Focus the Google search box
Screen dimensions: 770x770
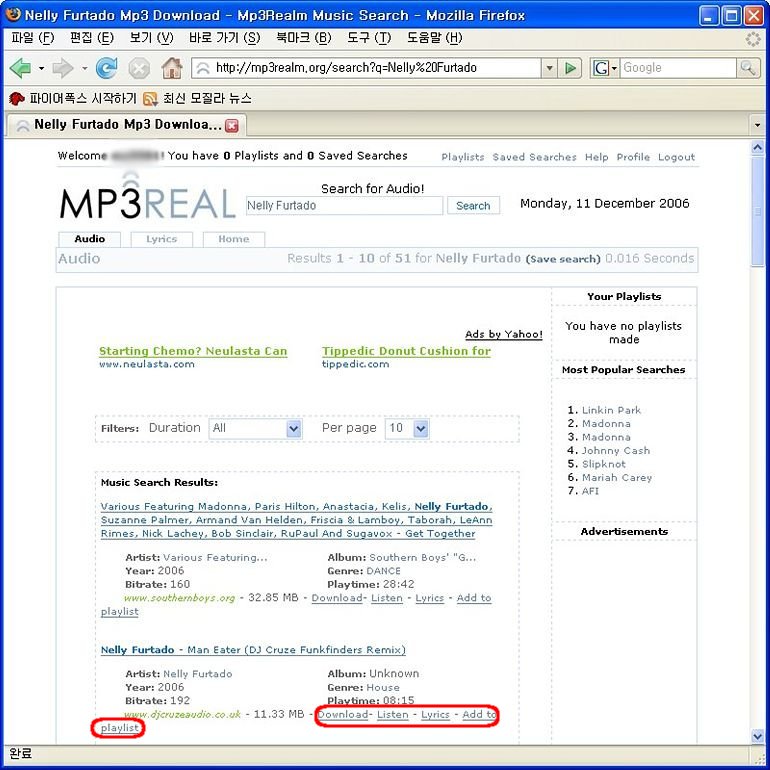coord(679,68)
